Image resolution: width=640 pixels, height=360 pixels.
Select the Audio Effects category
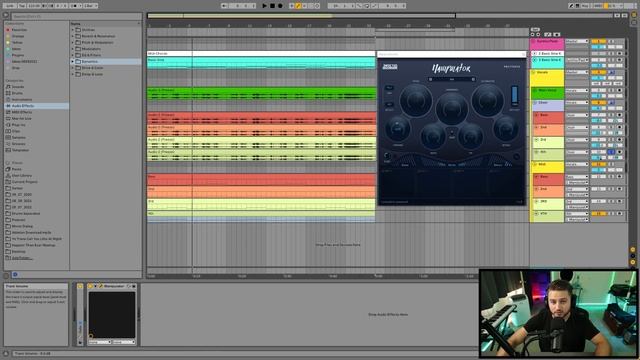(x=36, y=106)
